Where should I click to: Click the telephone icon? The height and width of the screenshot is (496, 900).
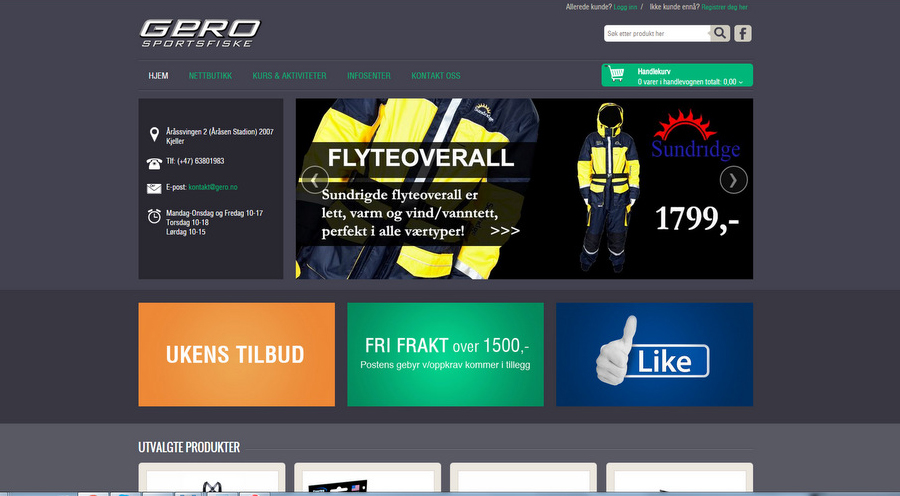click(154, 164)
